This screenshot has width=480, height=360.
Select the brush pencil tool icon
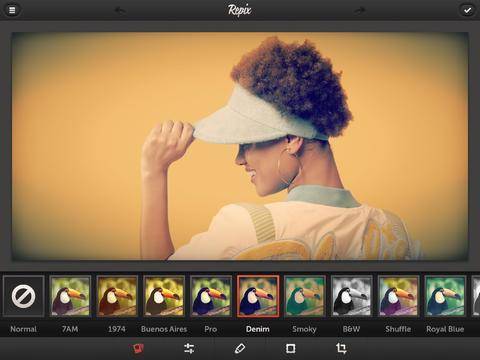point(240,348)
